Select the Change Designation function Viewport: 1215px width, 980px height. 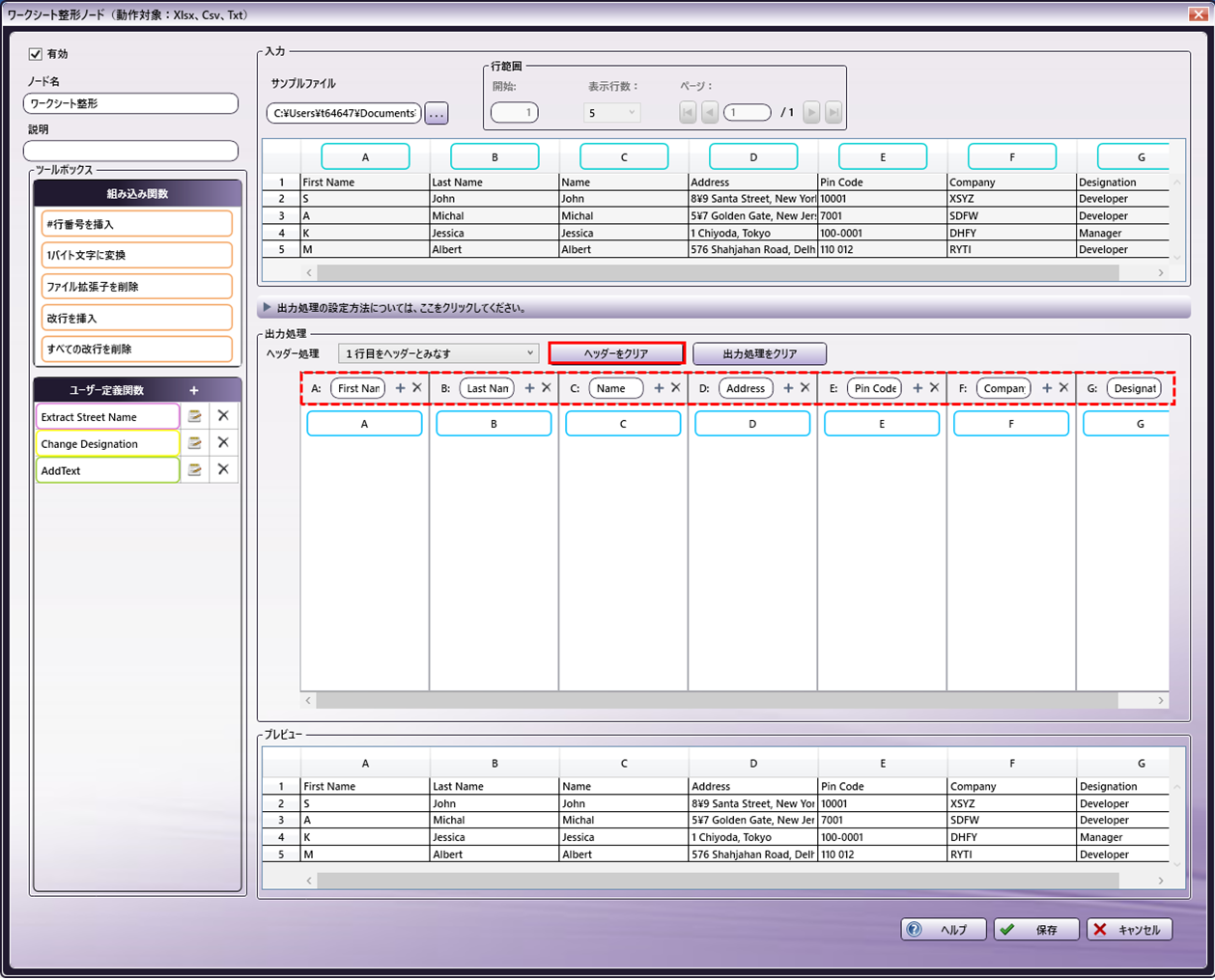[108, 443]
